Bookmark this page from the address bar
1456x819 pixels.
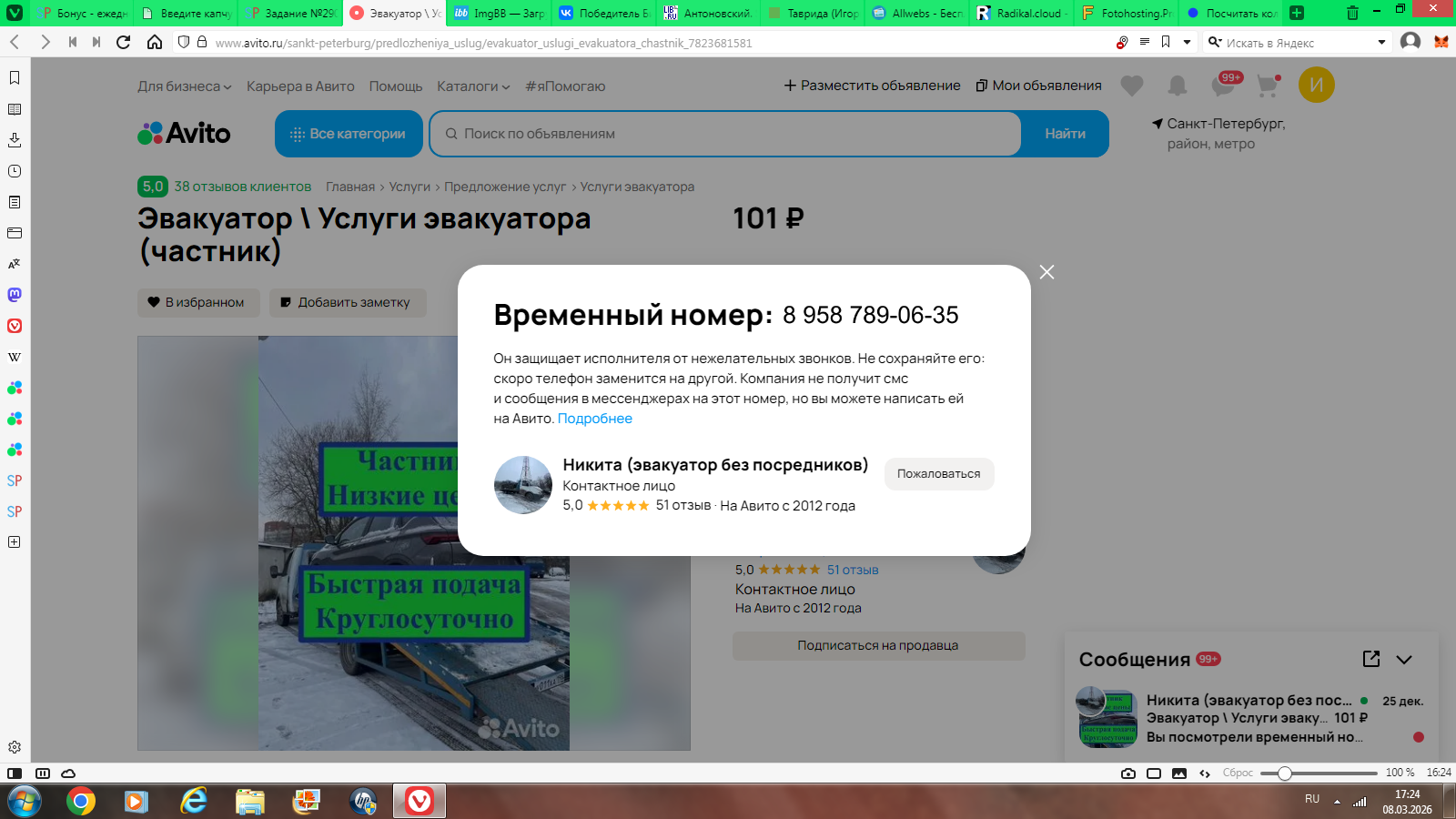click(1166, 42)
